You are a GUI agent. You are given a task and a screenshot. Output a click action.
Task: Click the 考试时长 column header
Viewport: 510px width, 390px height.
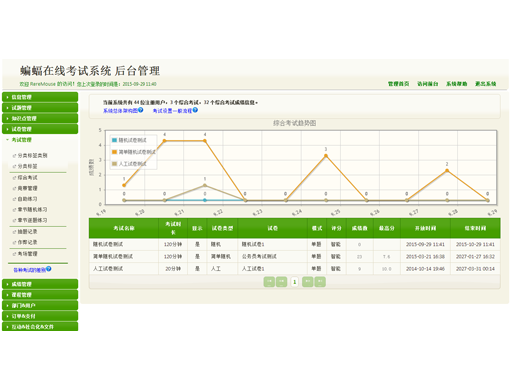[x=173, y=228]
